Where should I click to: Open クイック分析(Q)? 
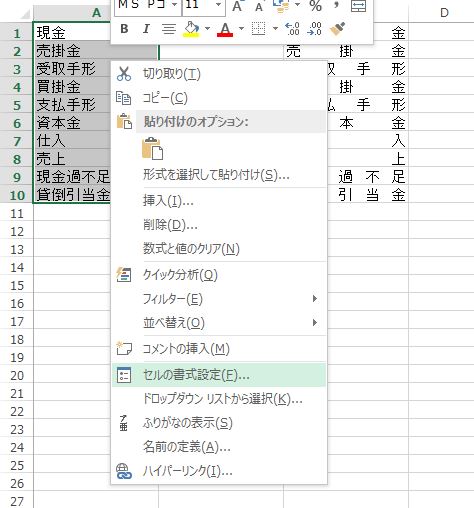[219, 275]
